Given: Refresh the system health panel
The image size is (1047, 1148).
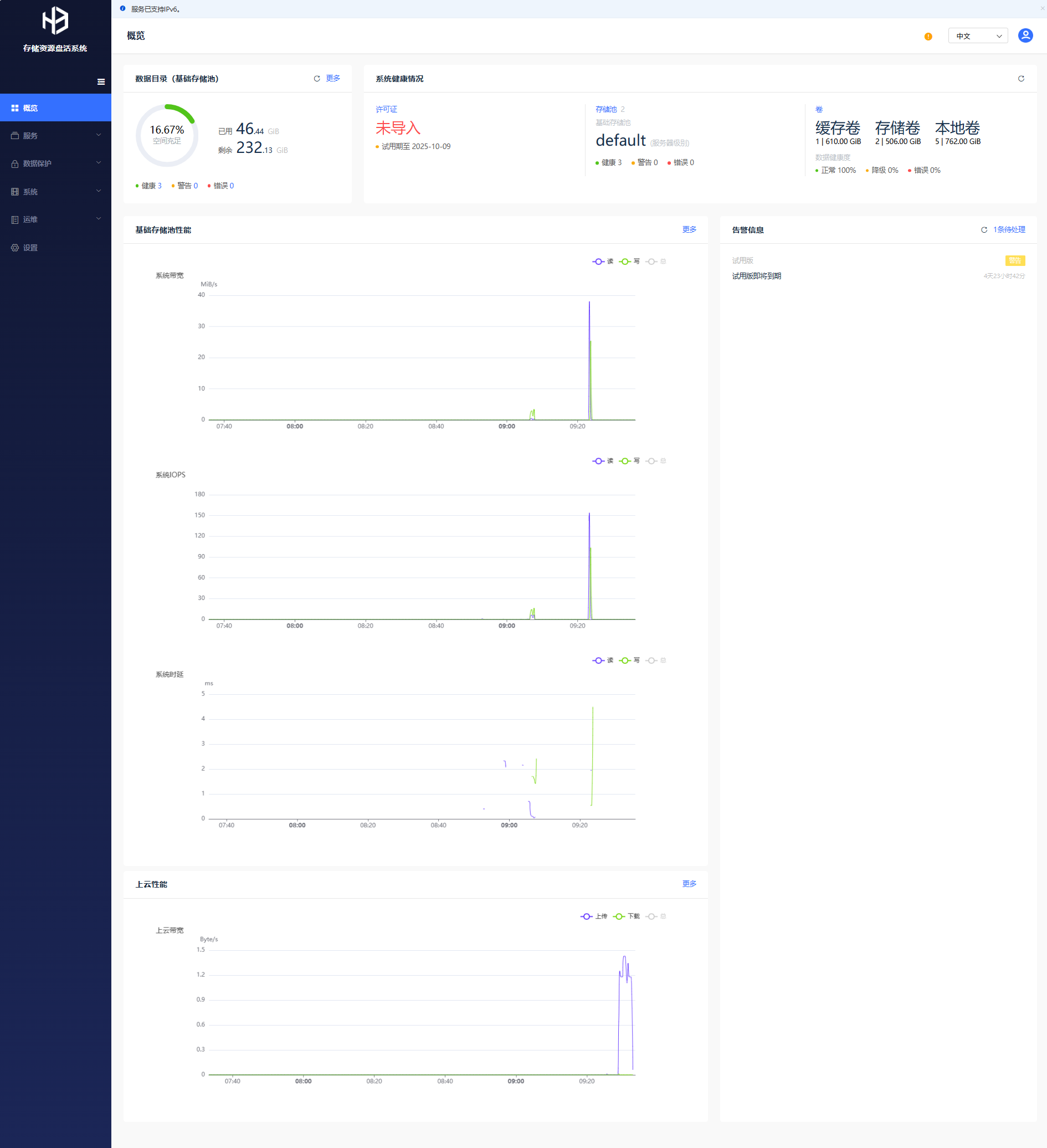Looking at the screenshot, I should (1021, 79).
